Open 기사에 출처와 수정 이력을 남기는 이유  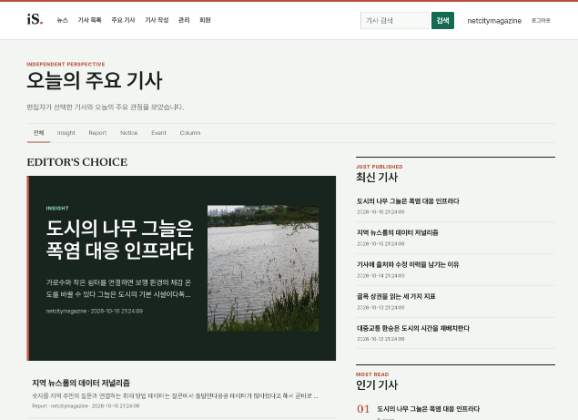coord(408,264)
